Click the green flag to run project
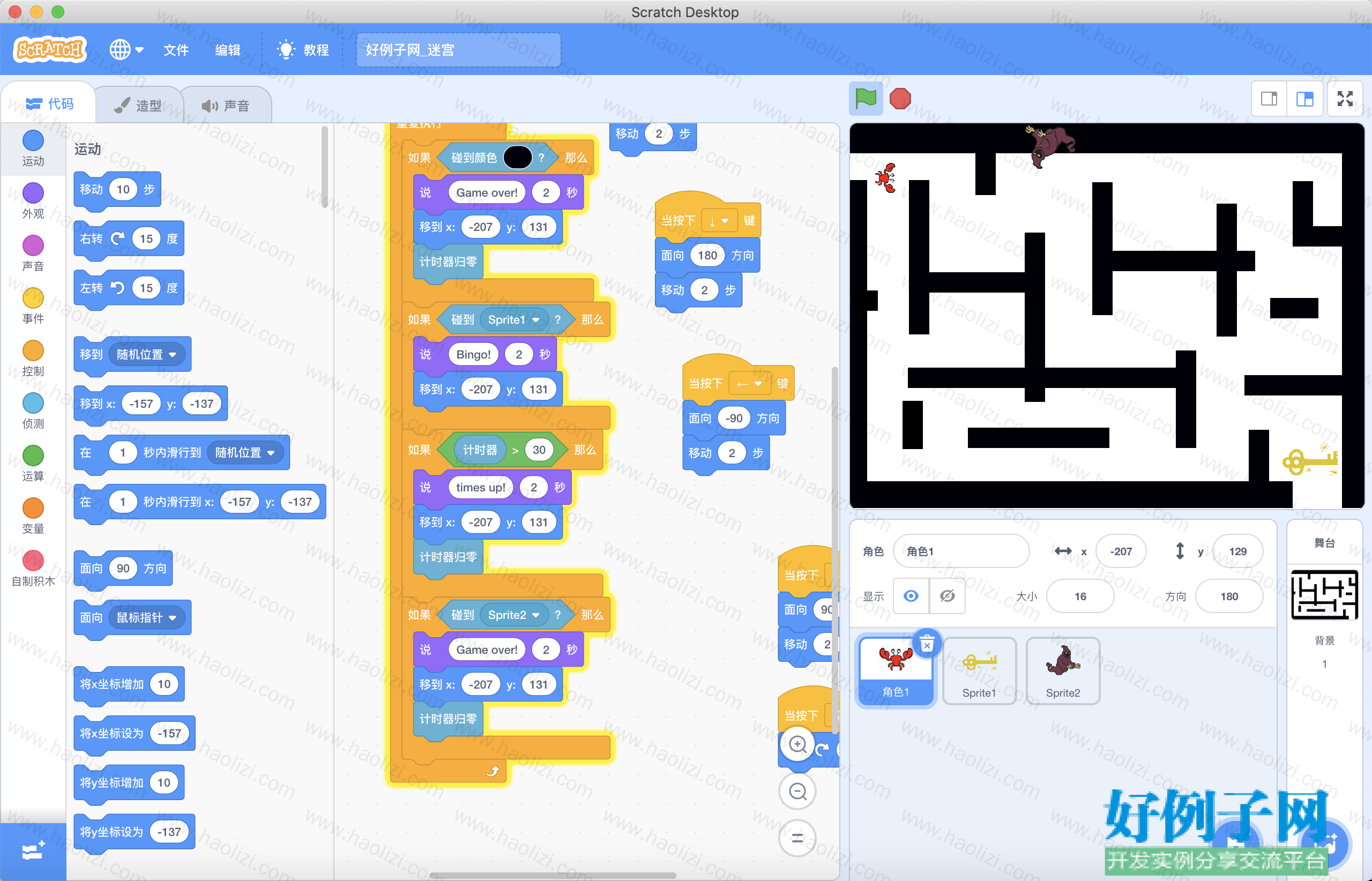 pyautogui.click(x=865, y=99)
